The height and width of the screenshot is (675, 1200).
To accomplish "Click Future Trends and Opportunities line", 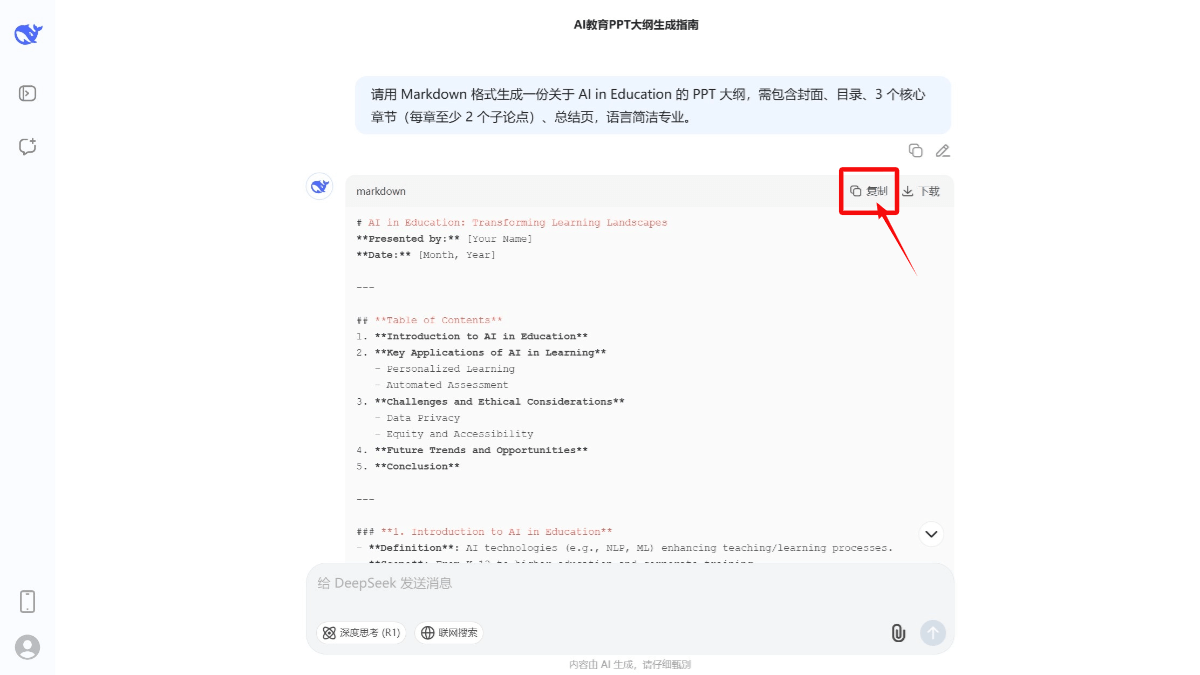I will click(x=472, y=450).
